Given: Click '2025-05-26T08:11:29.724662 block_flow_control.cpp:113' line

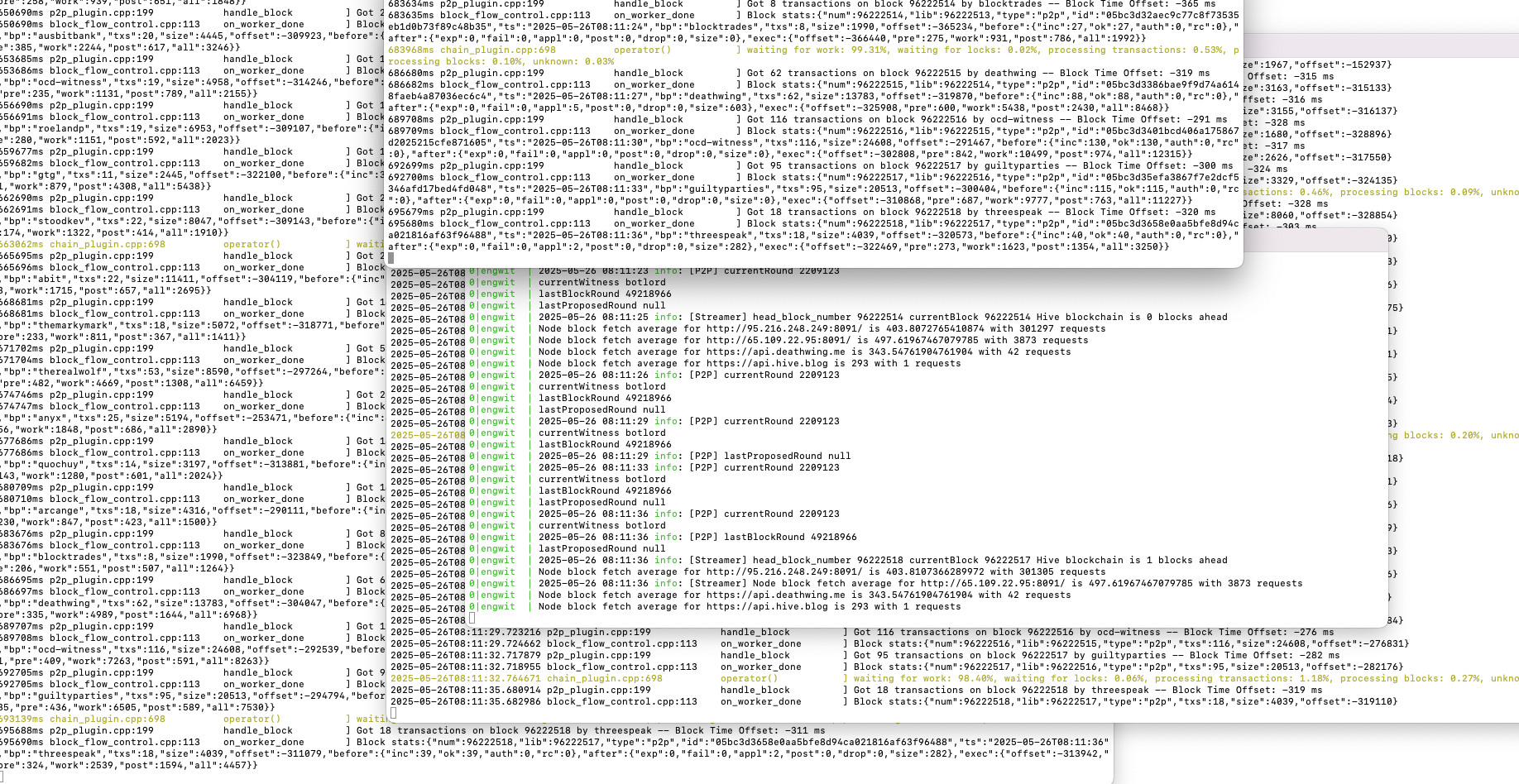Looking at the screenshot, I should pos(544,643).
